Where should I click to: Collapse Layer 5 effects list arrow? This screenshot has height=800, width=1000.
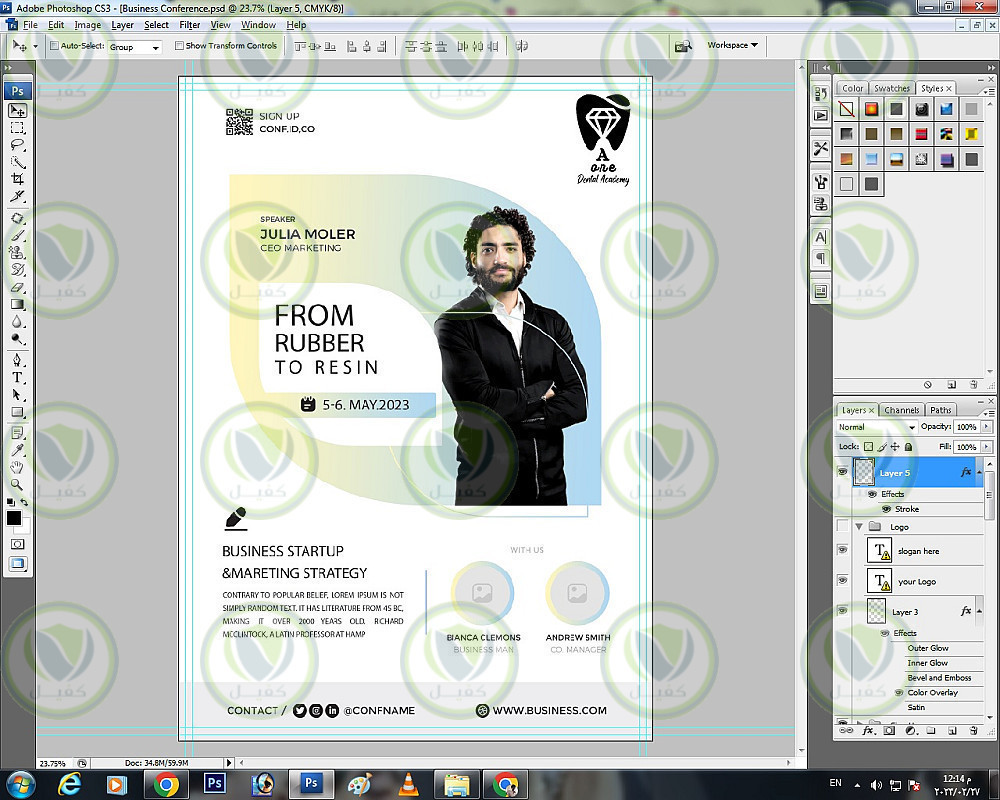tap(980, 472)
